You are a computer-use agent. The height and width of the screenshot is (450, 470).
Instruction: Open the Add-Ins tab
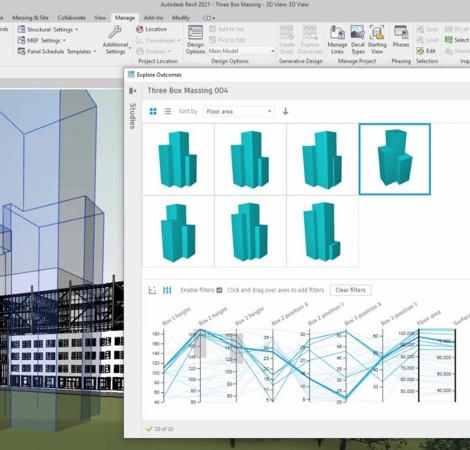tap(153, 18)
